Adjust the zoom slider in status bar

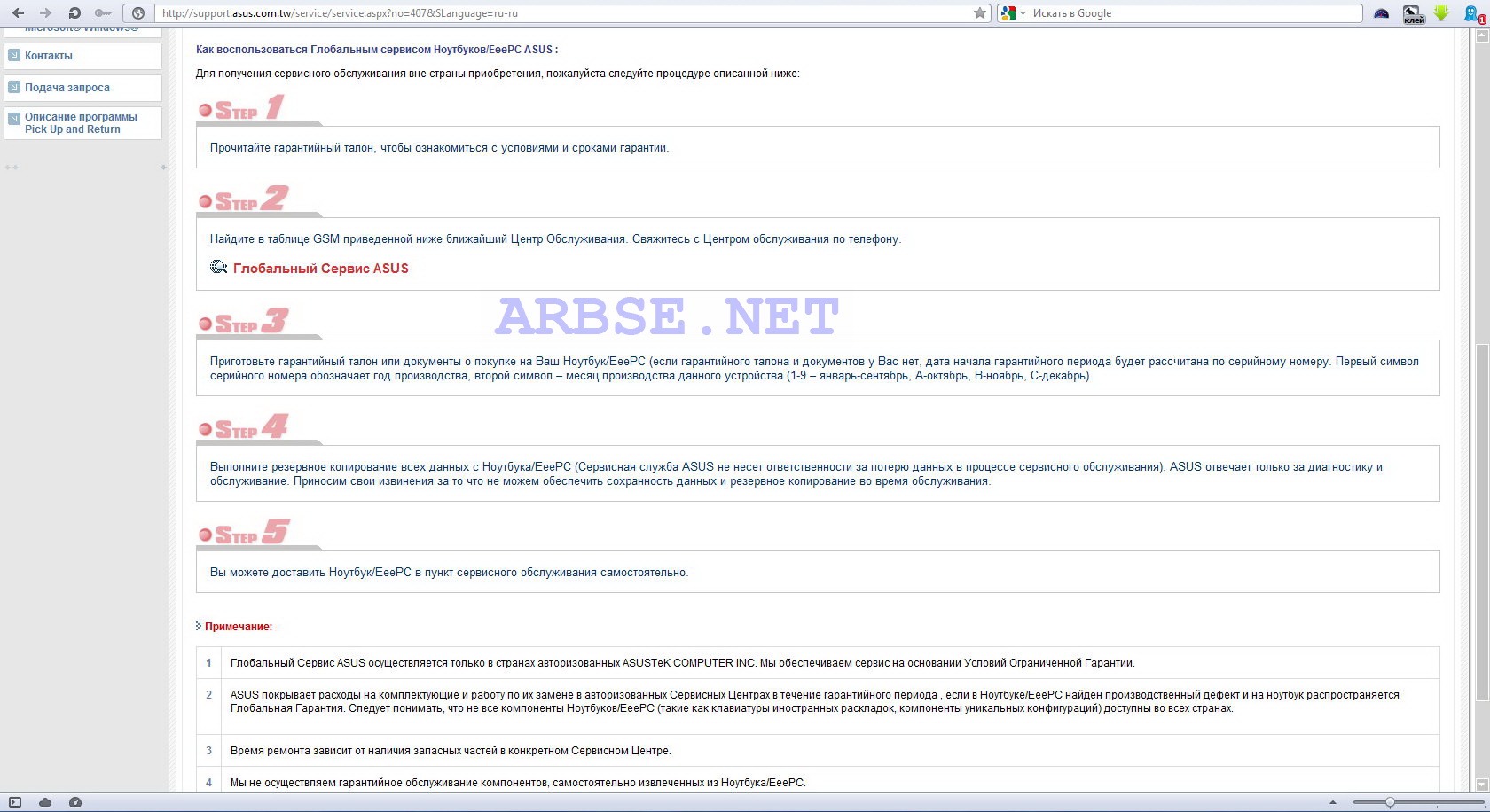1390,802
